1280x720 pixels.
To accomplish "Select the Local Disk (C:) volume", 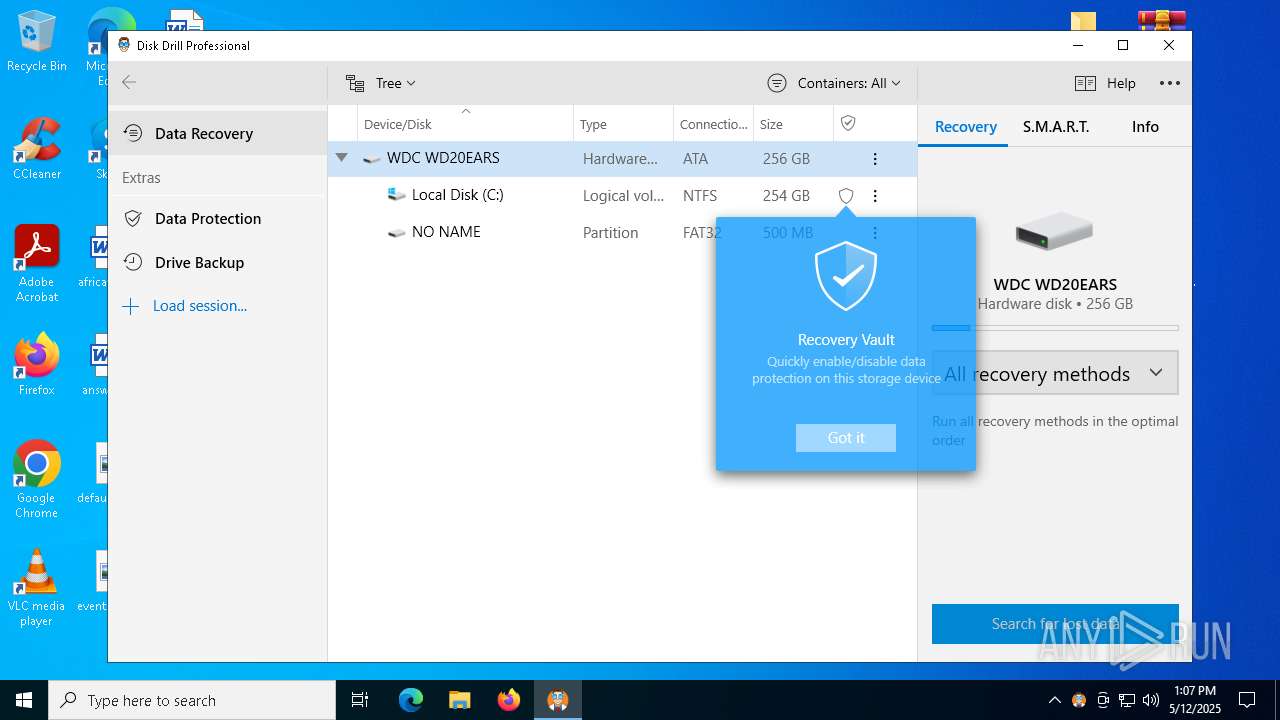I will coord(622,195).
